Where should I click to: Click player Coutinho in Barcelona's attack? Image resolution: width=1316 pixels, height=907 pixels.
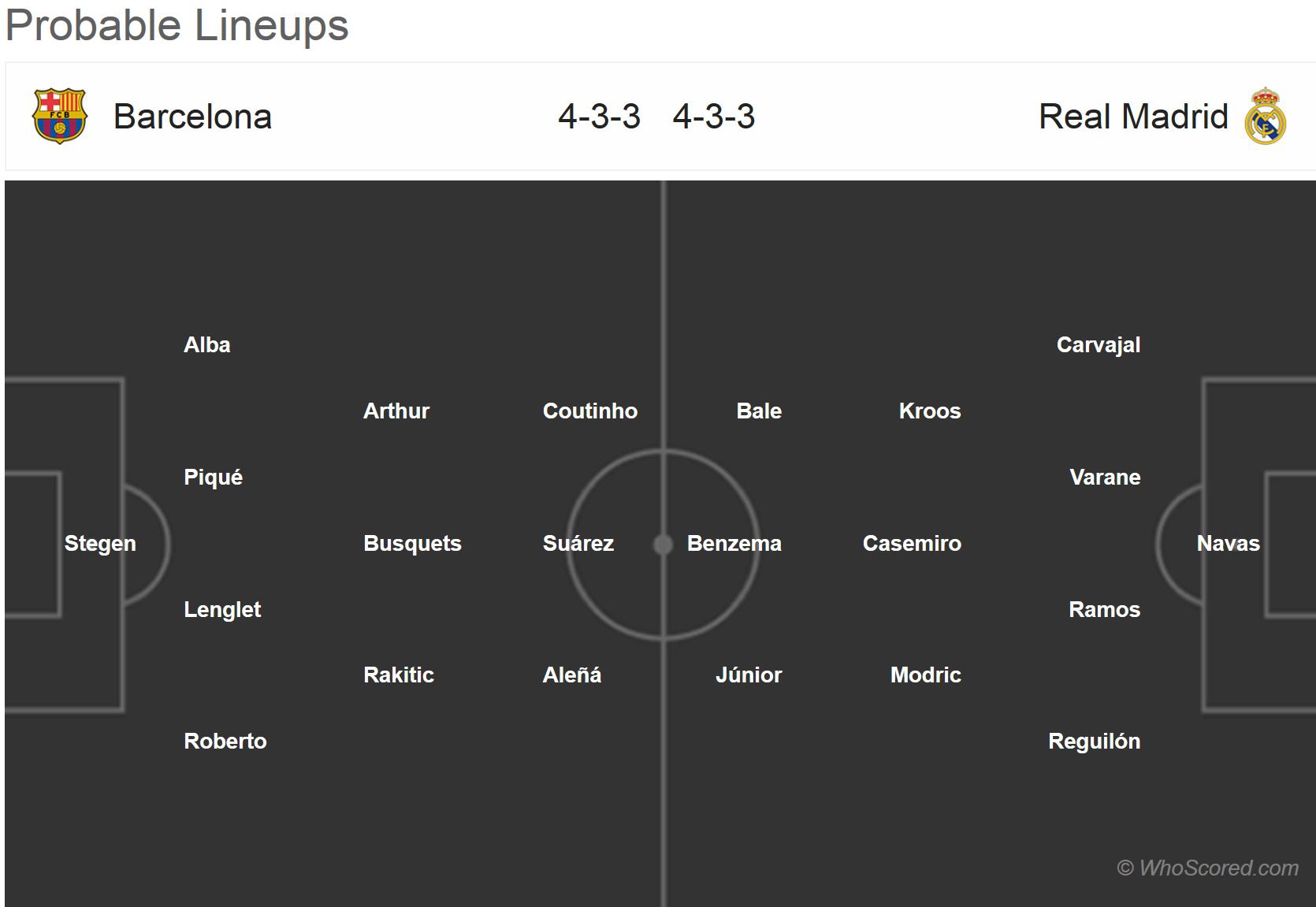(589, 411)
